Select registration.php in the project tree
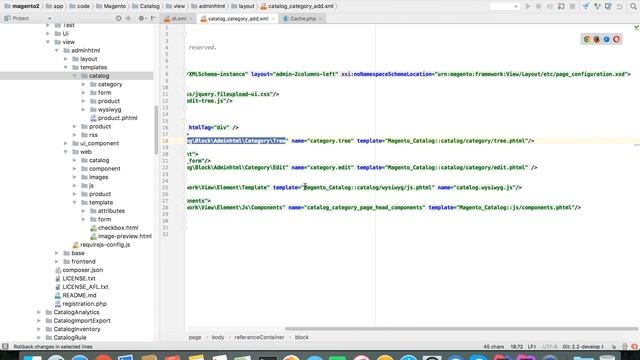This screenshot has width=640, height=360. pyautogui.click(x=84, y=304)
